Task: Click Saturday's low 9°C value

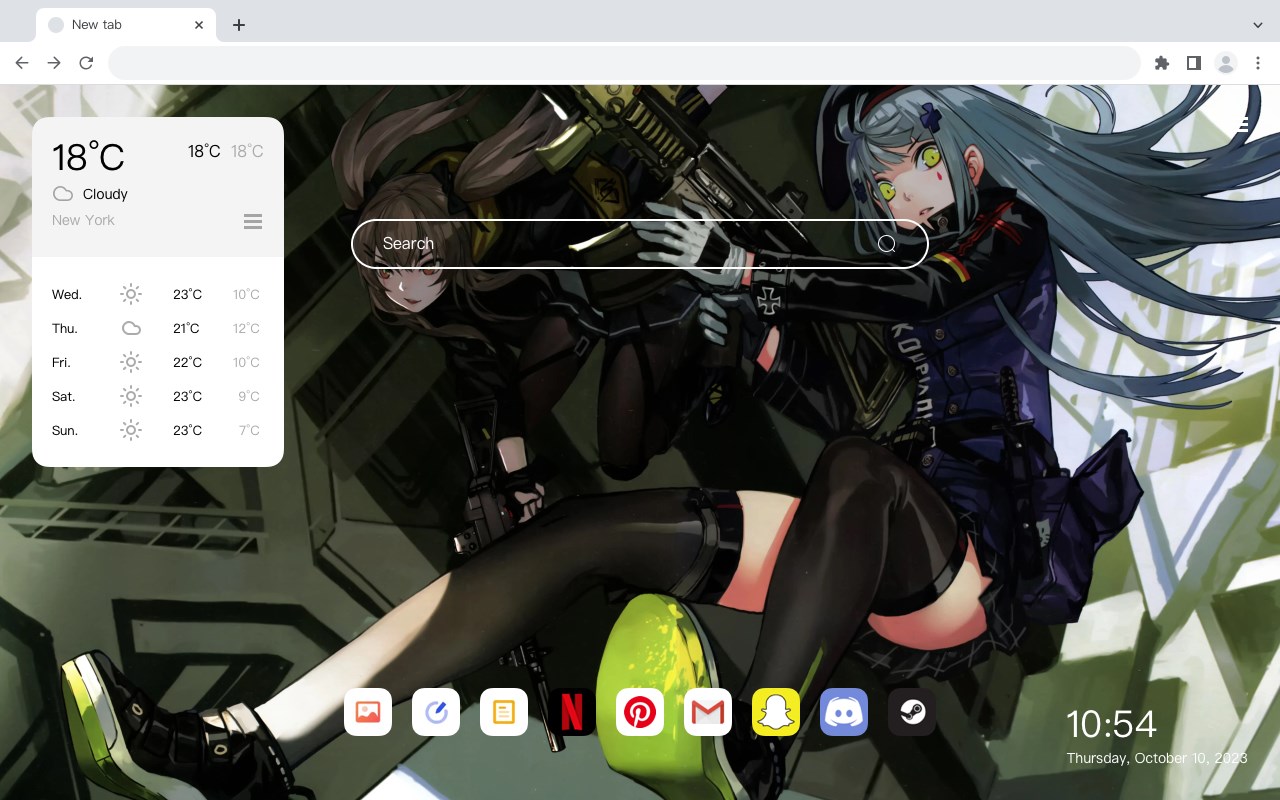Action: pos(249,396)
